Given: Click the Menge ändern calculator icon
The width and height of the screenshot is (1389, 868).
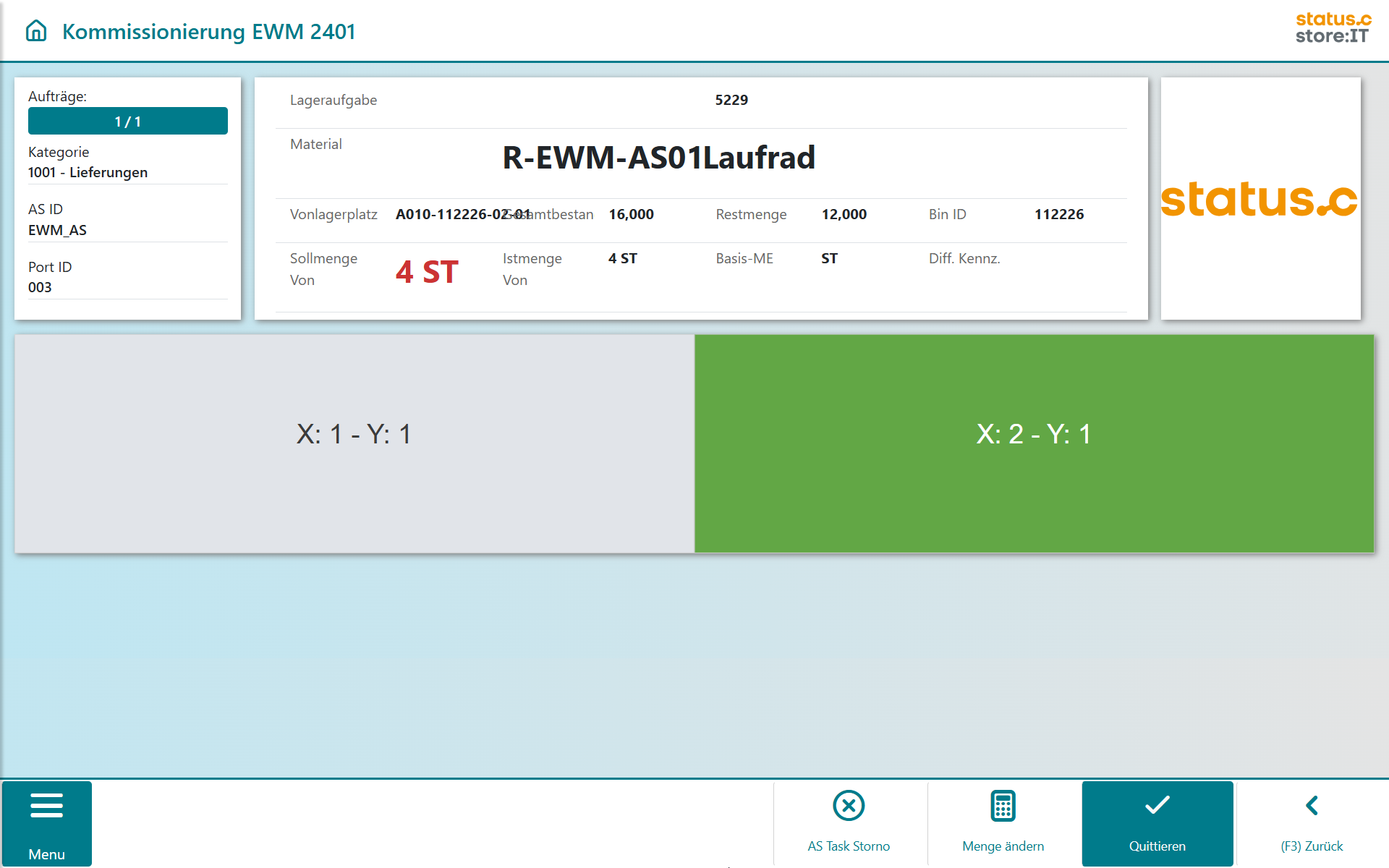Looking at the screenshot, I should [x=1003, y=806].
